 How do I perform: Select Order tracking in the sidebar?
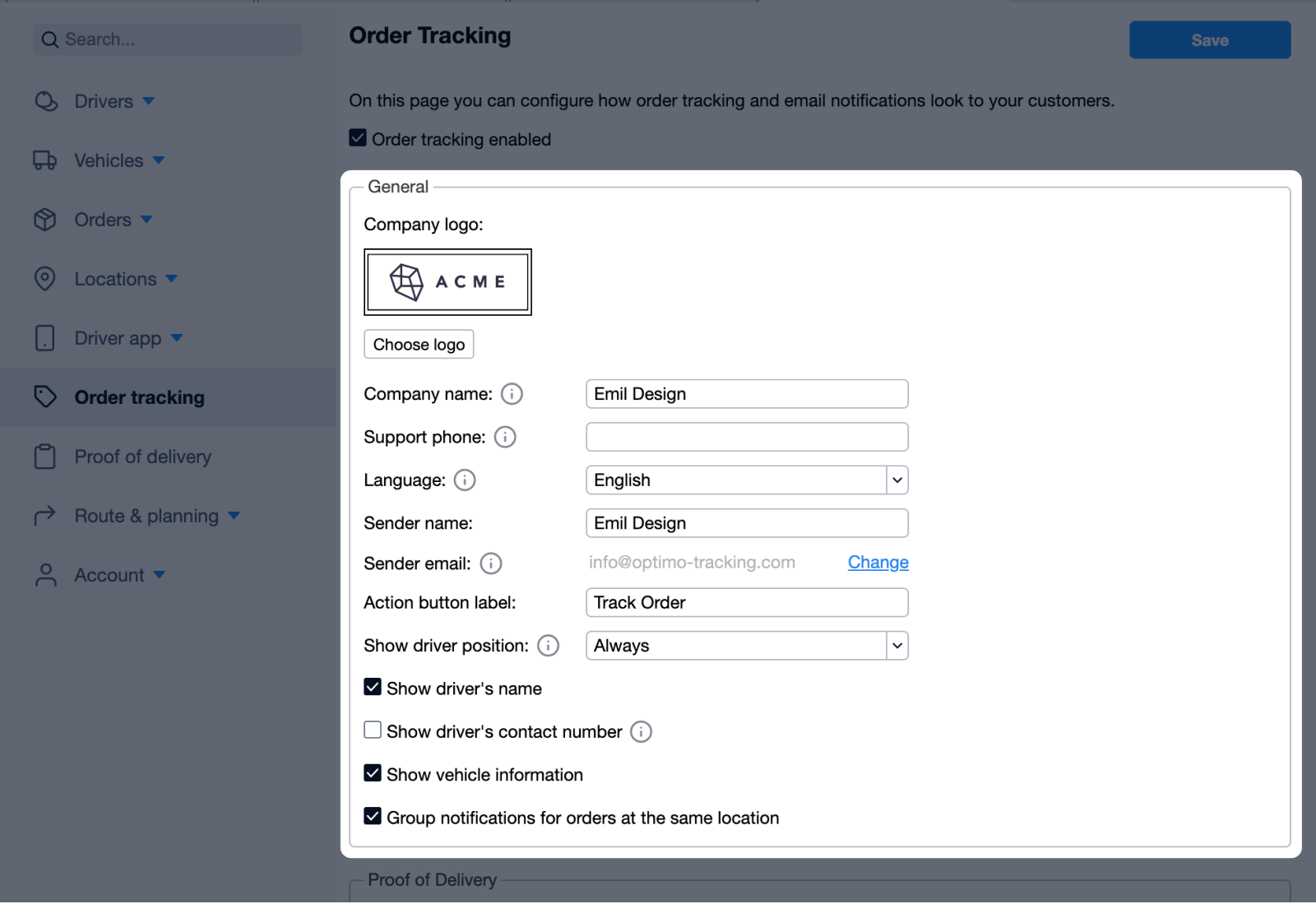point(139,397)
